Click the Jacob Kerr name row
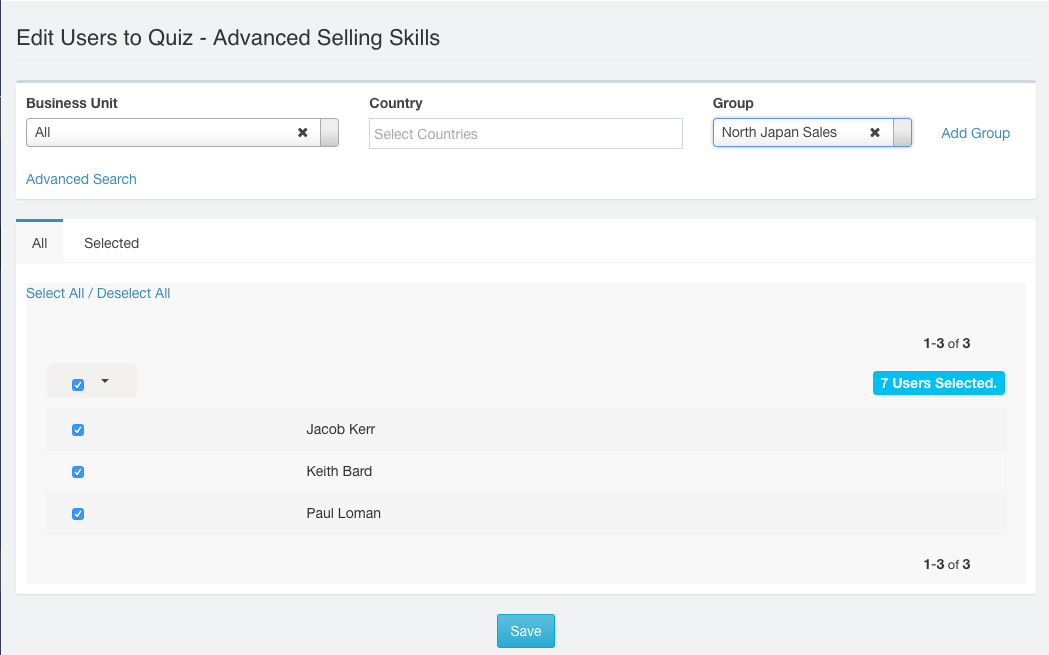 click(x=340, y=429)
